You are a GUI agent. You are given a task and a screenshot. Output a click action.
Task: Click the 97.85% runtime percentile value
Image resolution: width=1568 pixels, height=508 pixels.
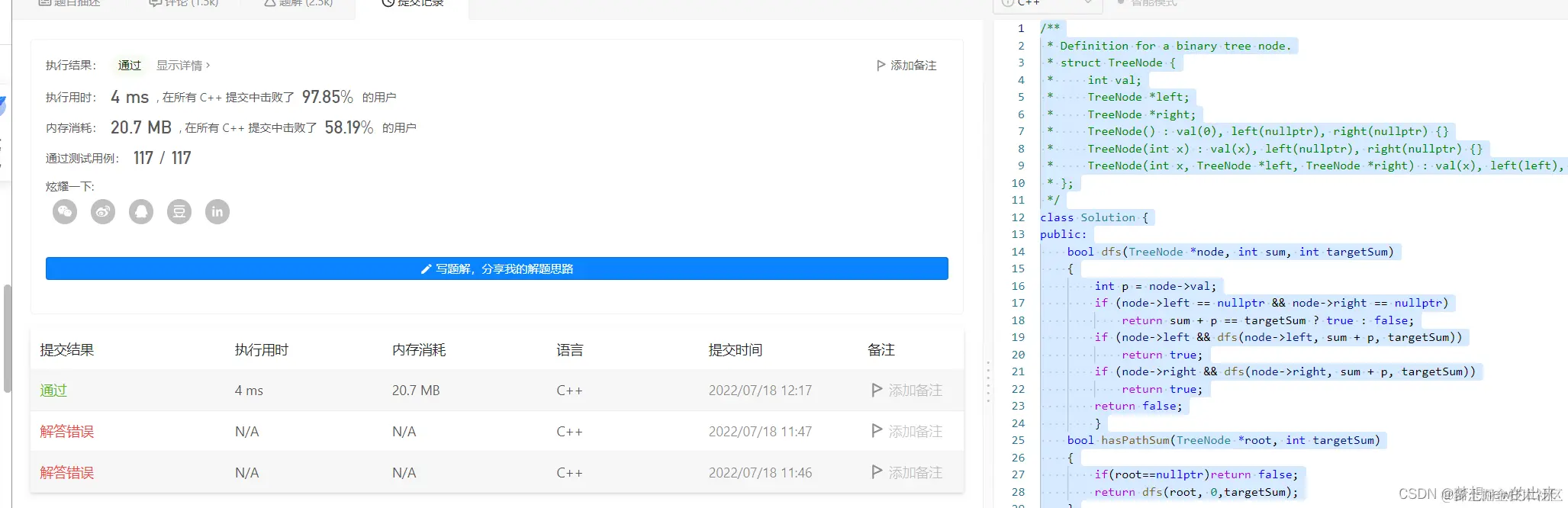[327, 97]
